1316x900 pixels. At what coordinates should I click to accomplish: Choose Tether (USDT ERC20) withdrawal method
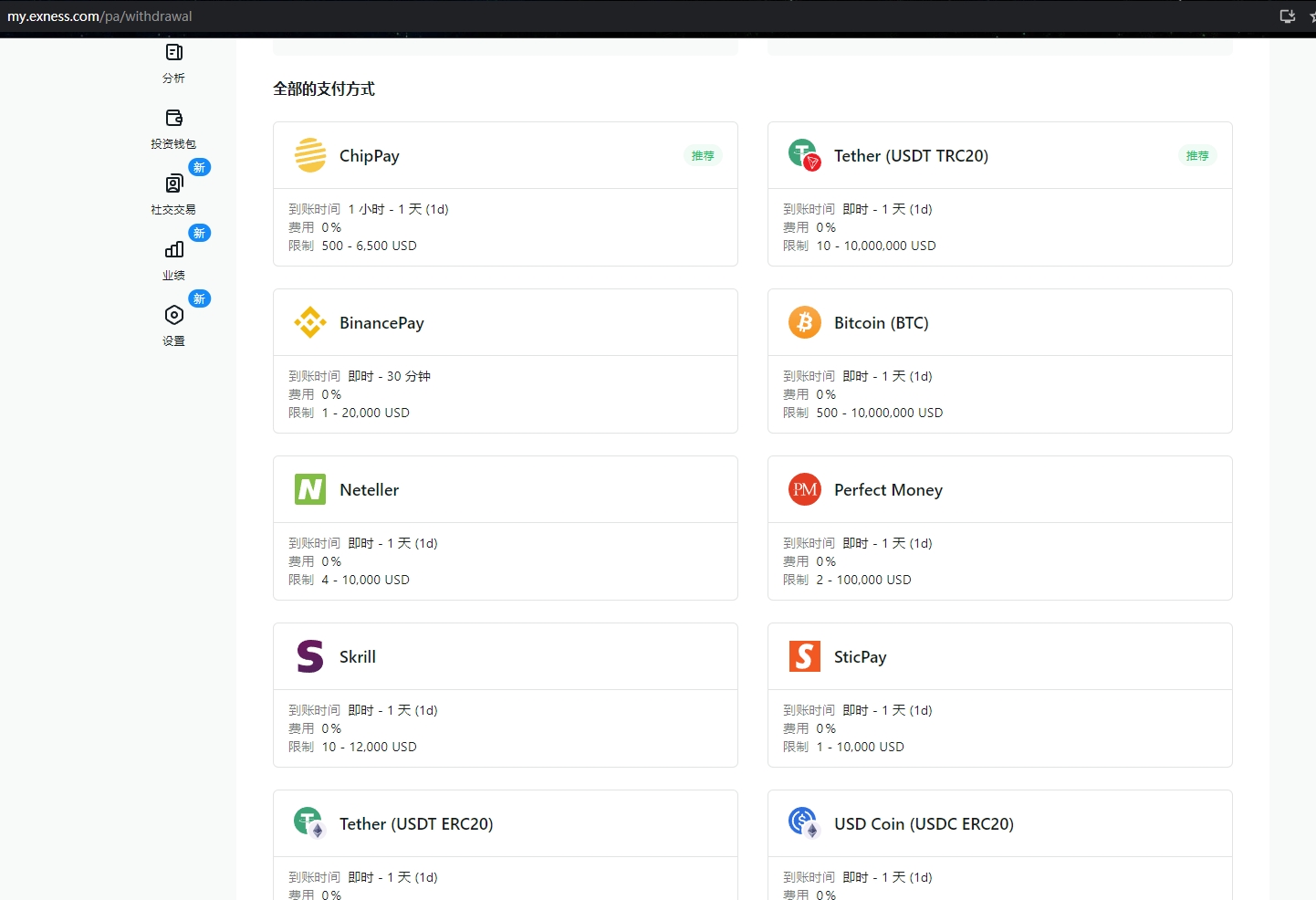click(506, 845)
